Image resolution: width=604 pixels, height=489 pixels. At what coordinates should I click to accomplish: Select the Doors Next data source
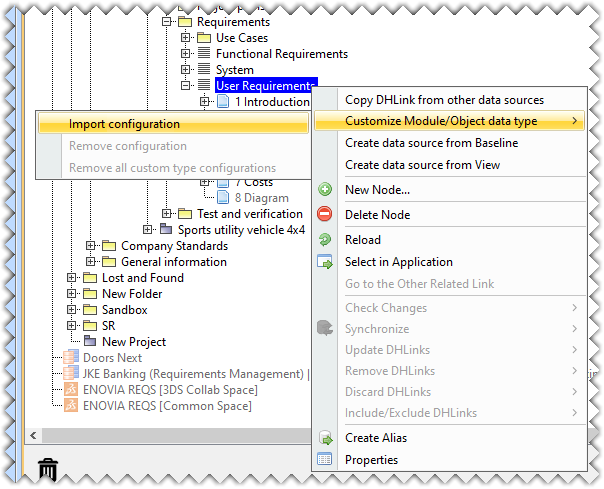point(112,357)
